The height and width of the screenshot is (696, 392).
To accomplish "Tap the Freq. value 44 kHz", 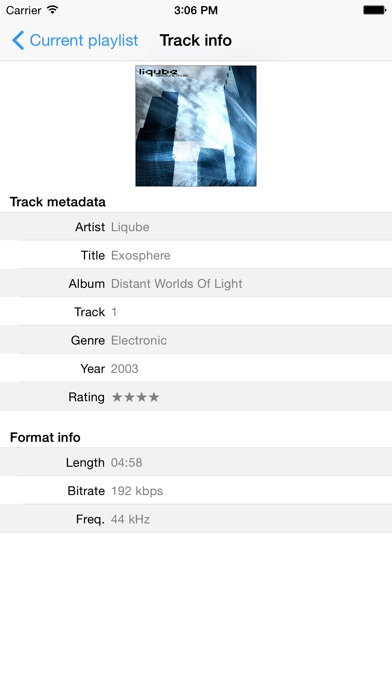I will click(x=131, y=519).
